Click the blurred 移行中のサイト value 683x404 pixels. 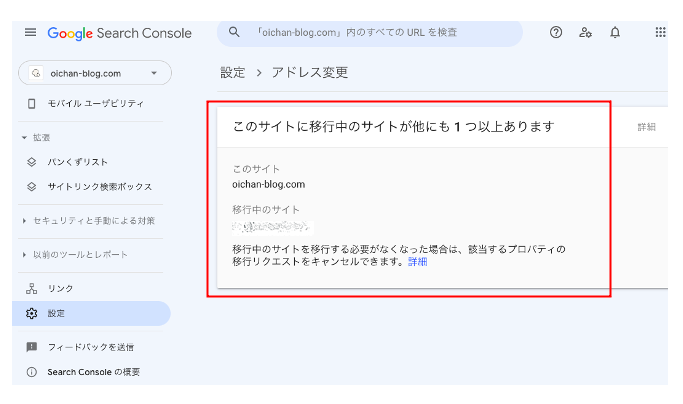click(x=270, y=227)
